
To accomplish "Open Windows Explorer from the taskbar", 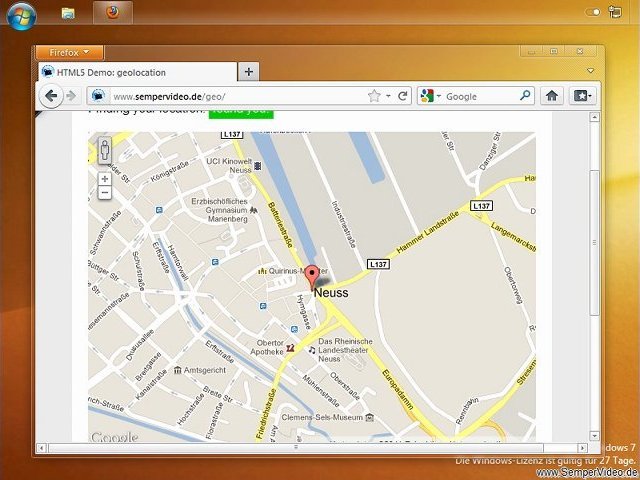I will click(x=68, y=13).
